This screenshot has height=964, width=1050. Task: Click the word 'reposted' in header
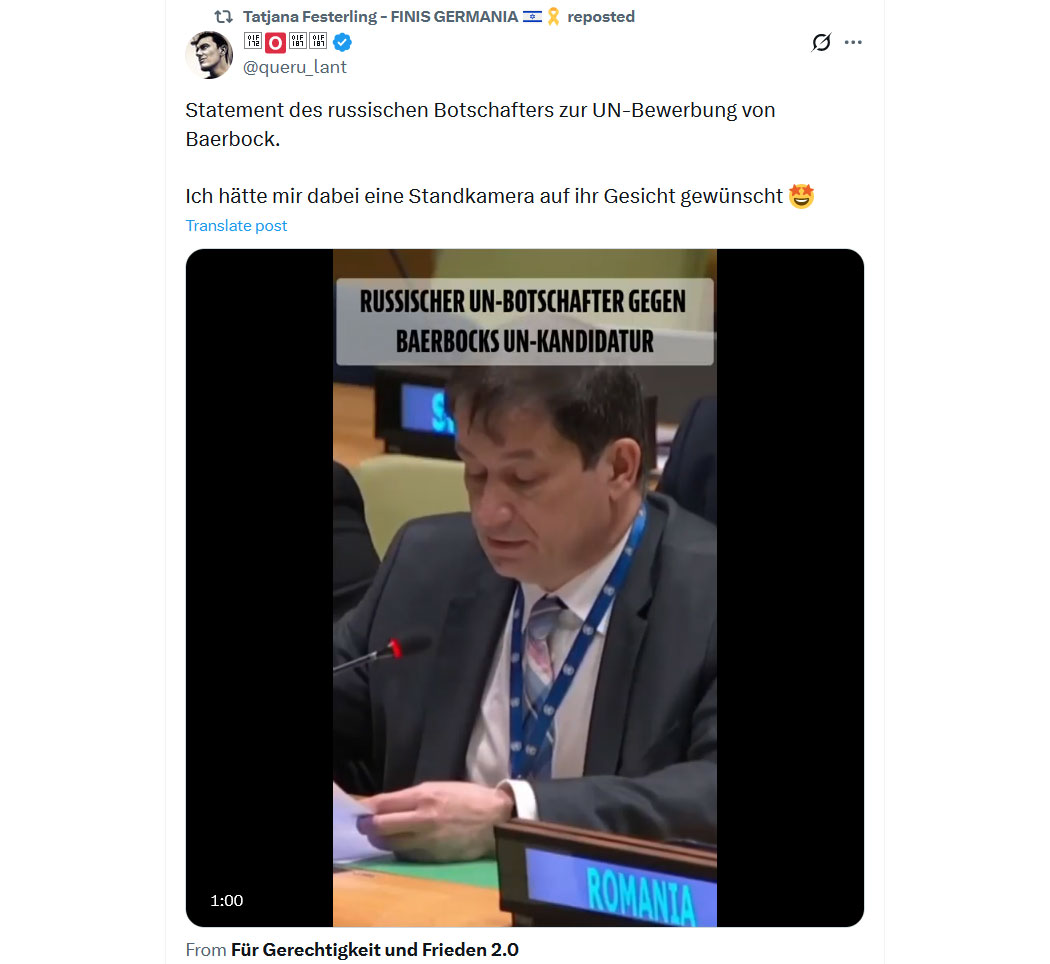[x=601, y=17]
